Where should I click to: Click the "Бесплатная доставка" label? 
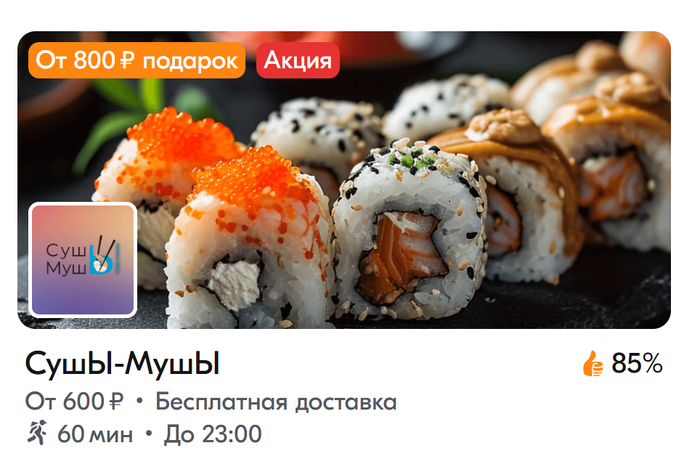[276, 402]
